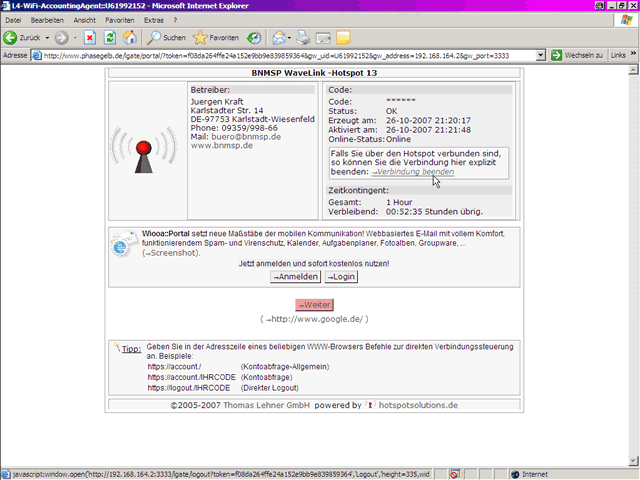Click the red hotspot antenna image
This screenshot has height=480, width=640.
coord(144,150)
